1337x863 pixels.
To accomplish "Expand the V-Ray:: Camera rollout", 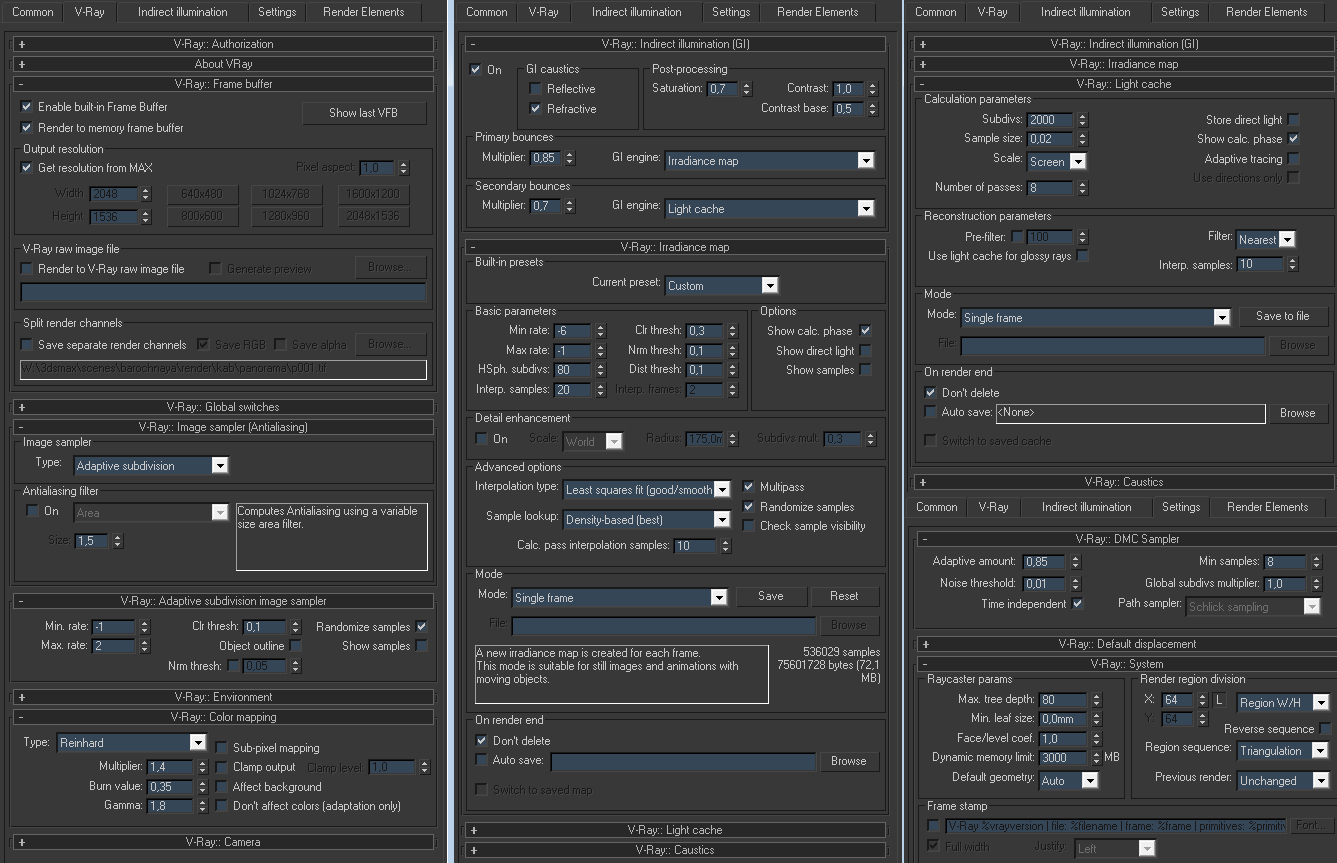I will (x=223, y=842).
